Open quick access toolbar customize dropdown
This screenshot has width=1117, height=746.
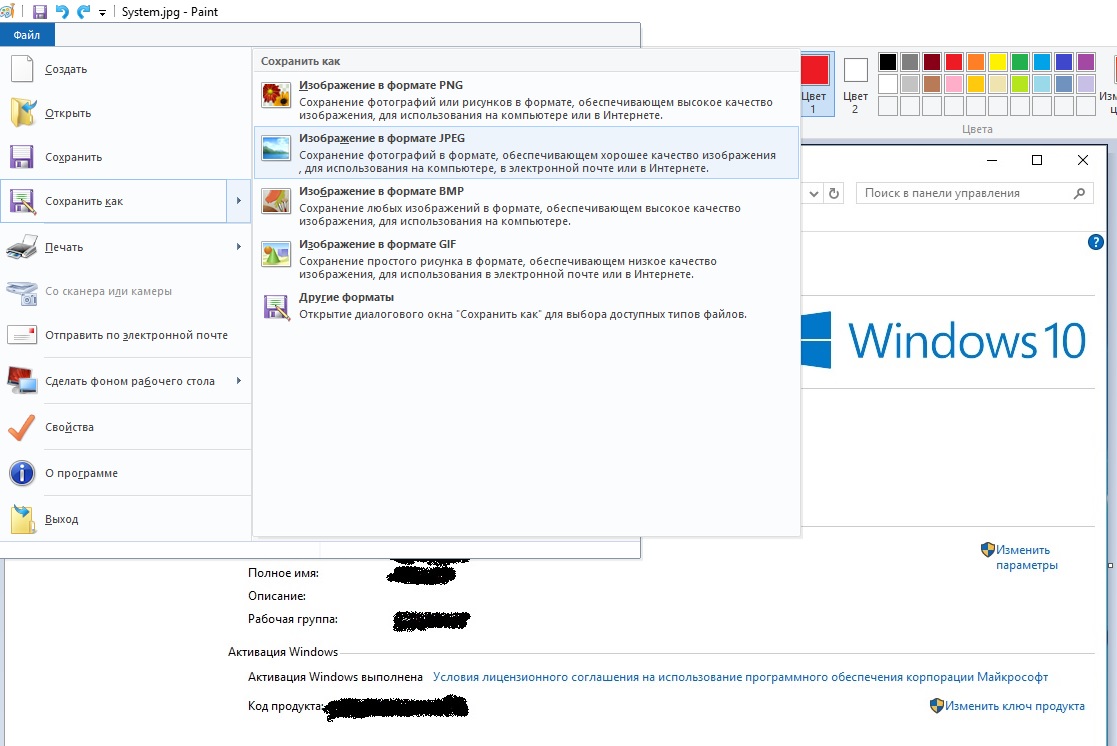[103, 13]
